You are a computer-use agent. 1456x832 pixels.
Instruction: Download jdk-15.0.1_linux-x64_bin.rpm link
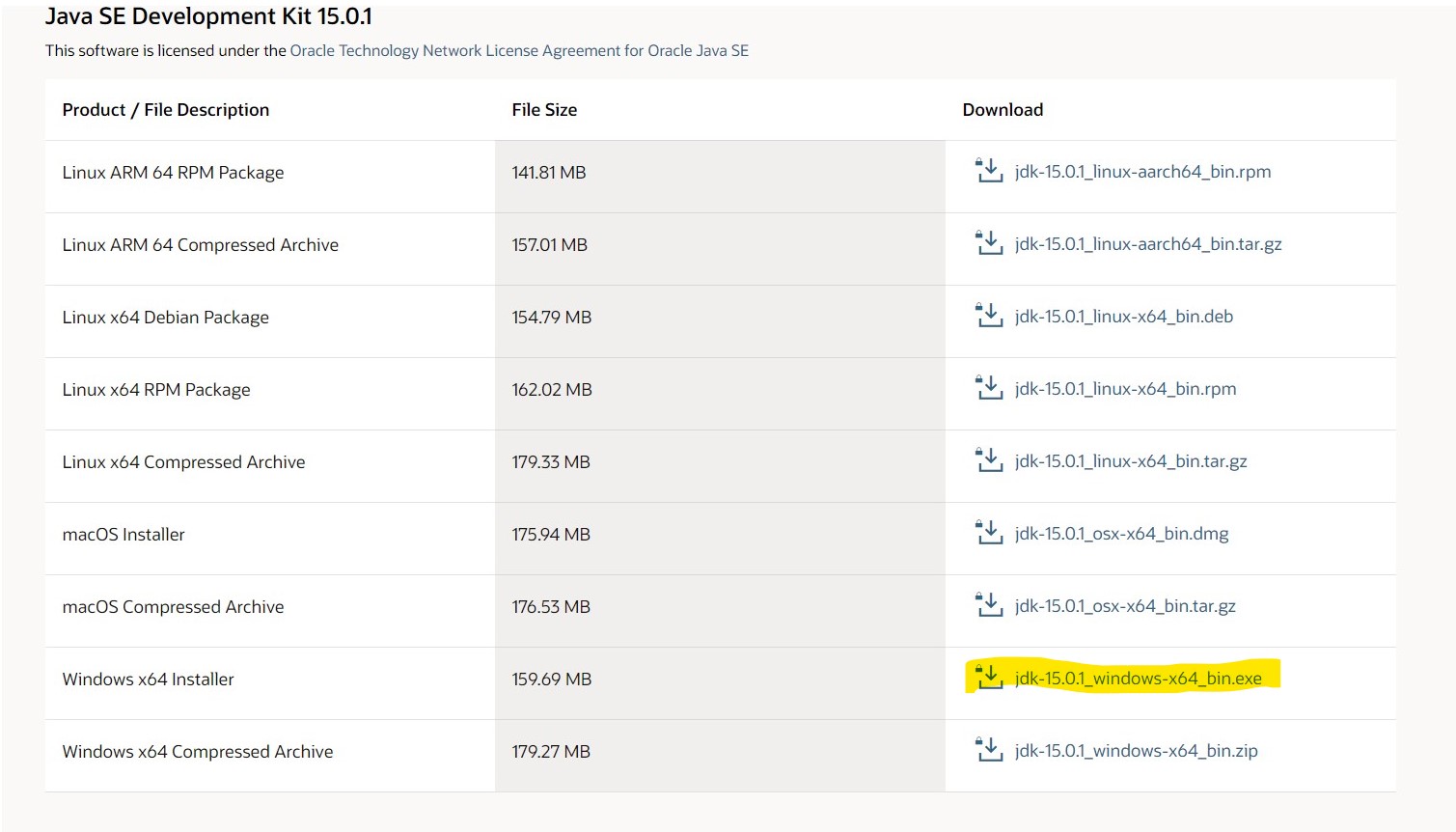pyautogui.click(x=1125, y=389)
